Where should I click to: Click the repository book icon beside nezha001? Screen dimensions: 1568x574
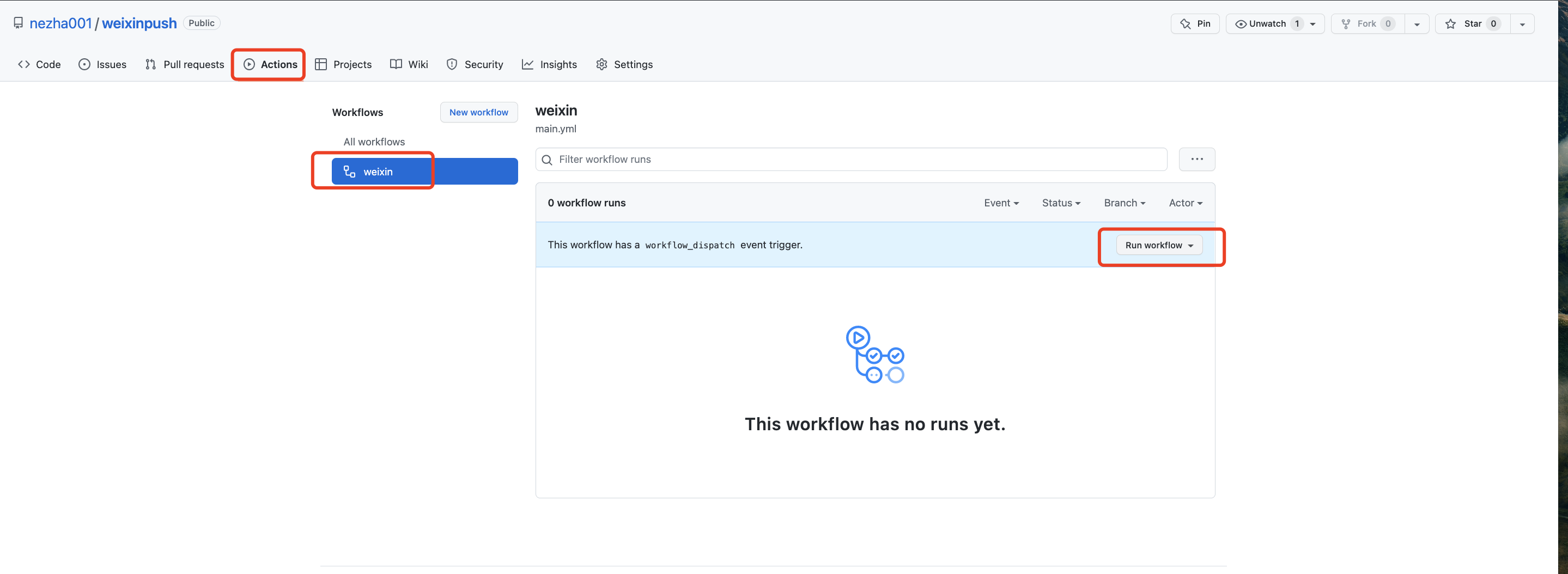click(x=19, y=23)
